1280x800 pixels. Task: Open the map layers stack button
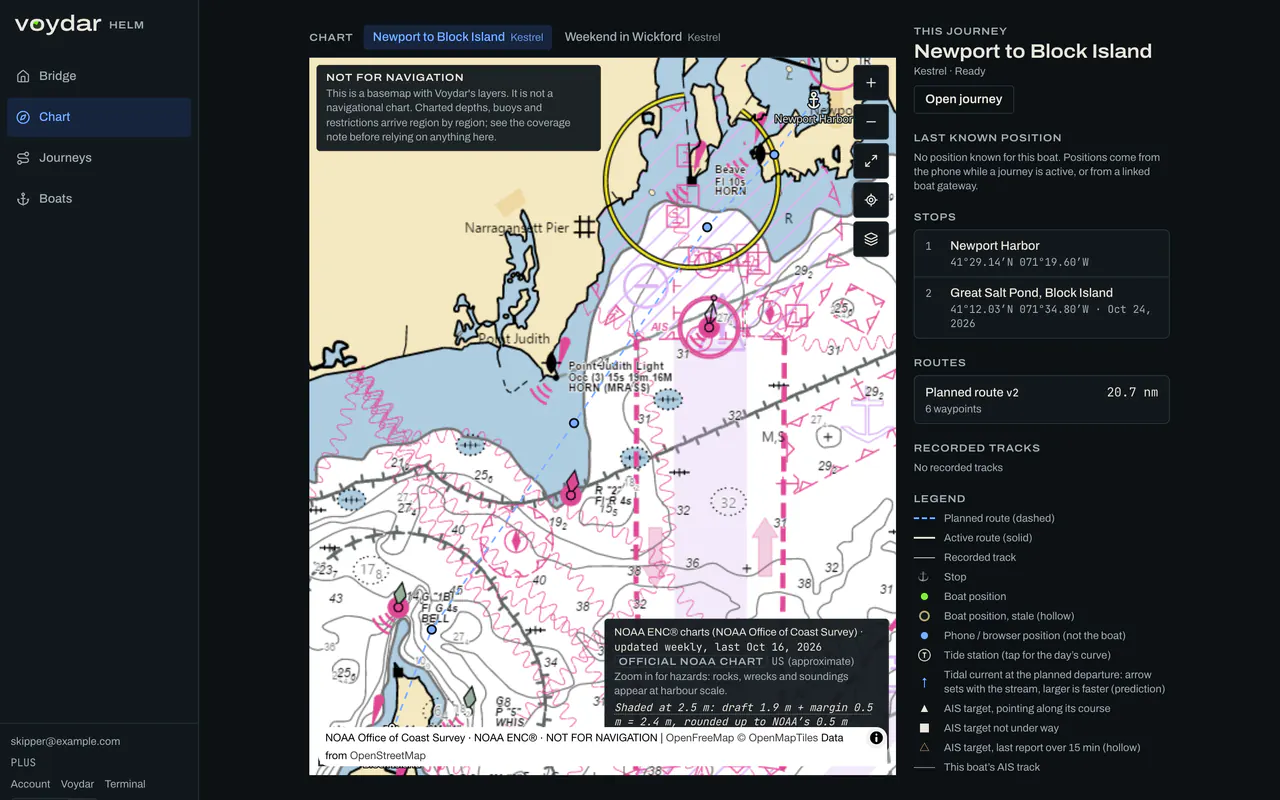coord(871,239)
